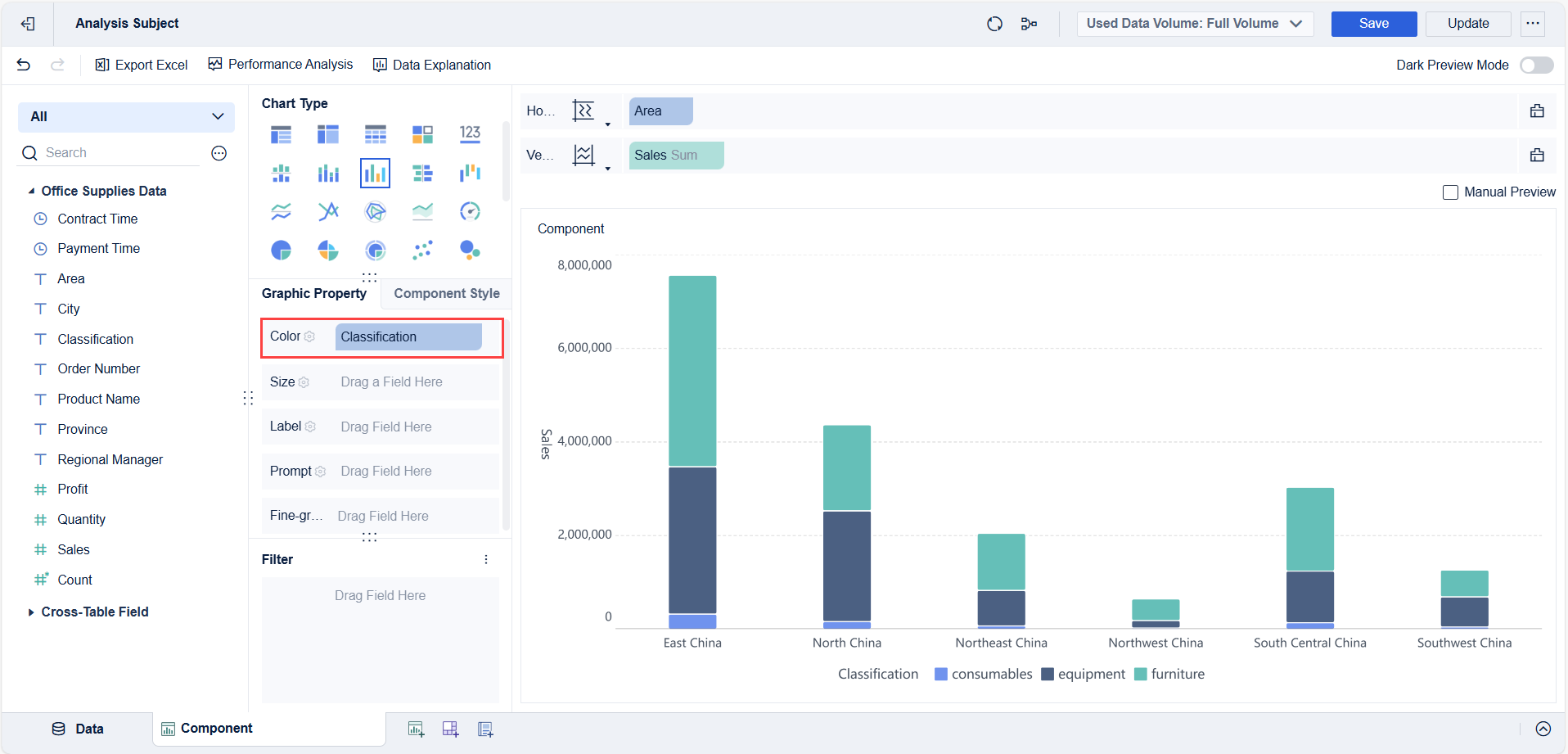Viewport: 1568px width, 754px height.
Task: Click the East China equipment bar segment
Action: tap(692, 540)
